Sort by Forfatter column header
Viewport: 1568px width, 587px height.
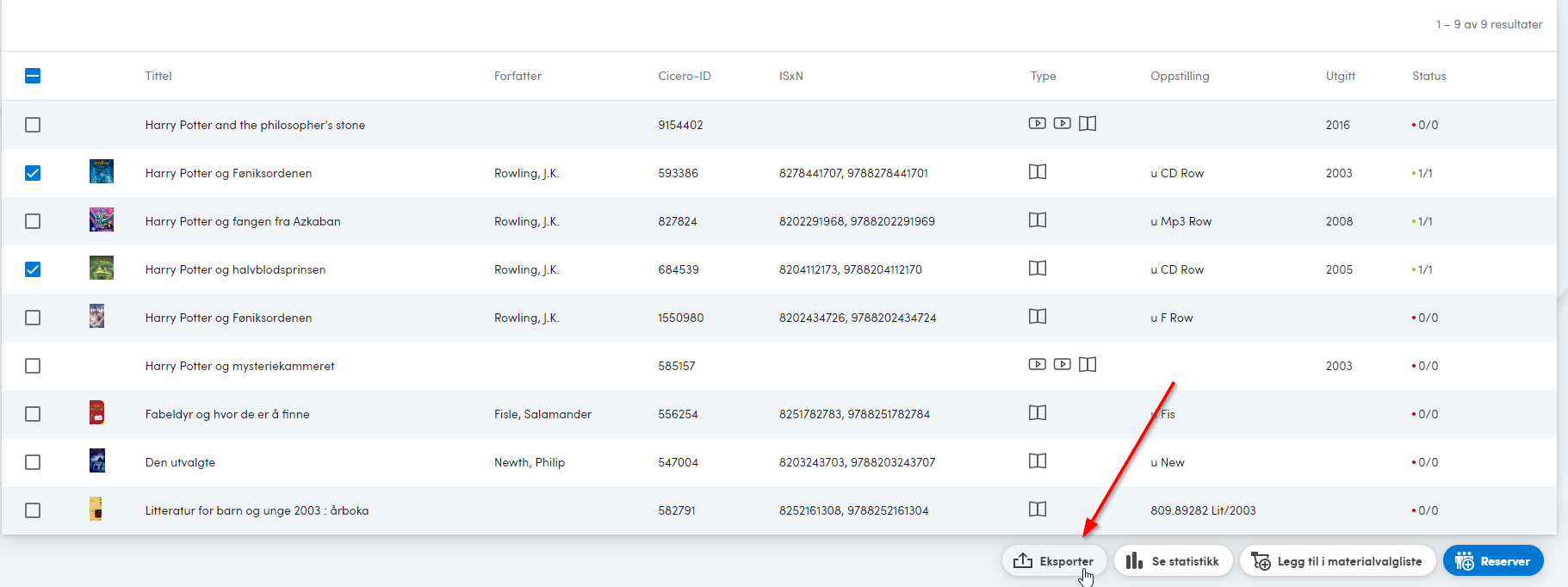pyautogui.click(x=518, y=76)
